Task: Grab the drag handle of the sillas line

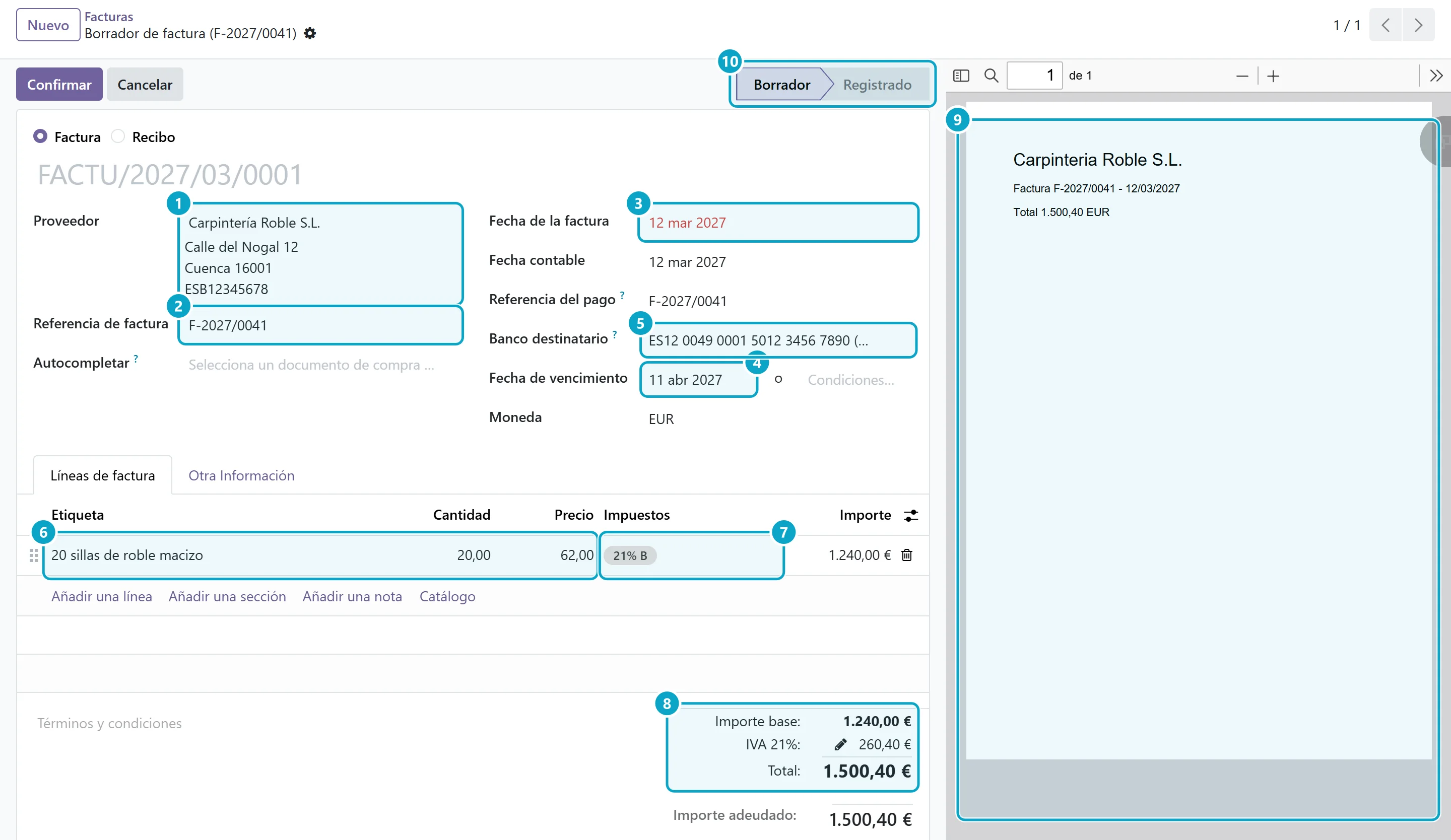Action: (x=33, y=554)
